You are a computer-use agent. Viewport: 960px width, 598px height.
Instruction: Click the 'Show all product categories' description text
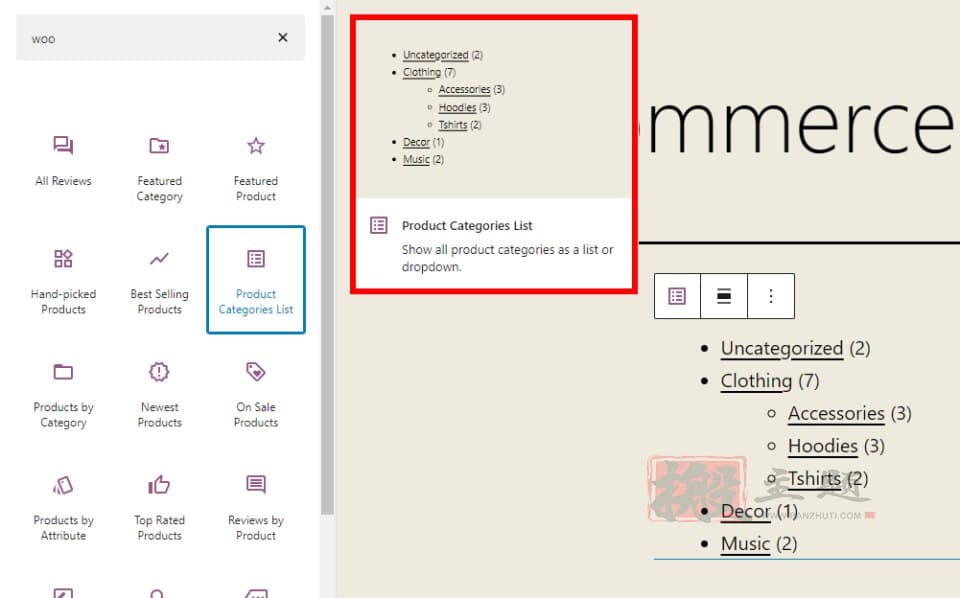pyautogui.click(x=508, y=258)
